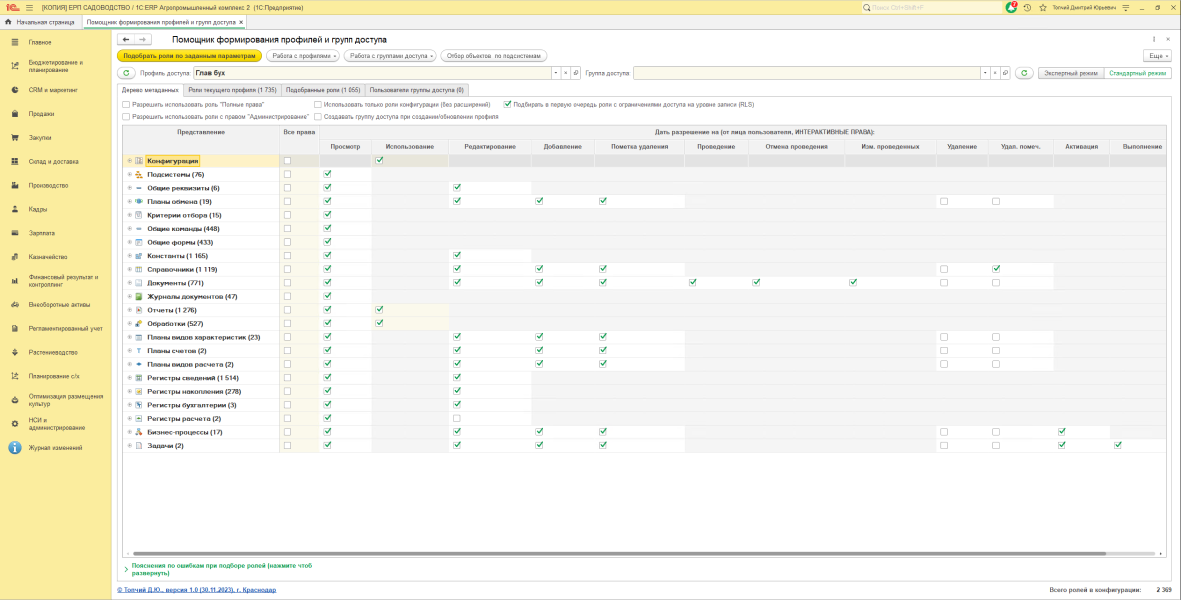Click 'Подобрать роли по заданным параметрам' button
Viewport: 1181px width, 600px height.
(x=189, y=56)
